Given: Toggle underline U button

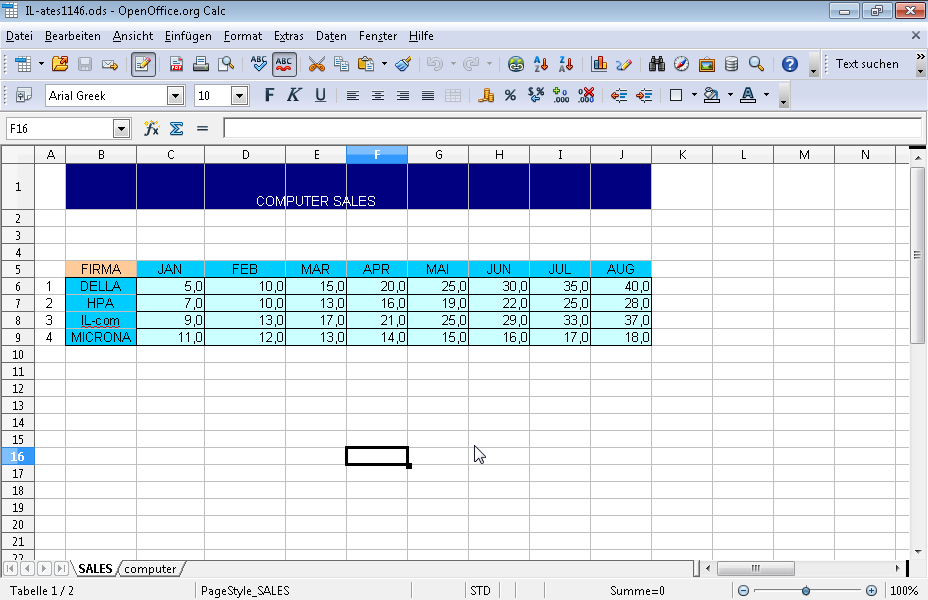Looking at the screenshot, I should tap(320, 95).
